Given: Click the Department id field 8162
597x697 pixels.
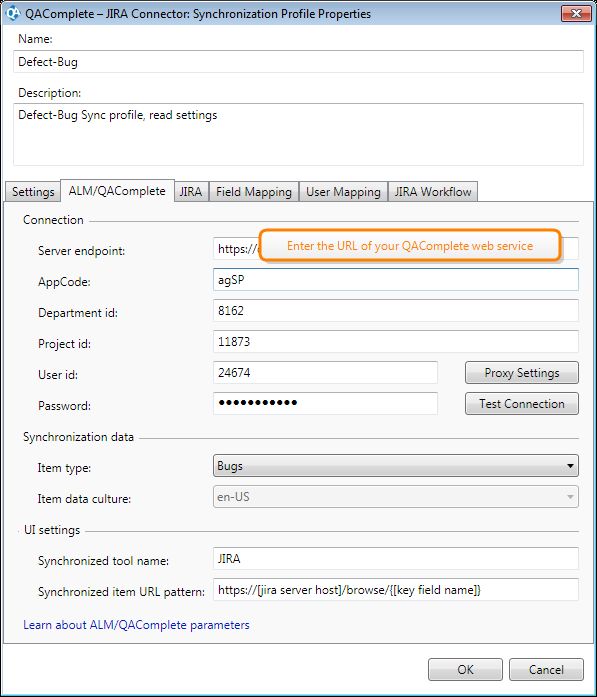Looking at the screenshot, I should (396, 311).
